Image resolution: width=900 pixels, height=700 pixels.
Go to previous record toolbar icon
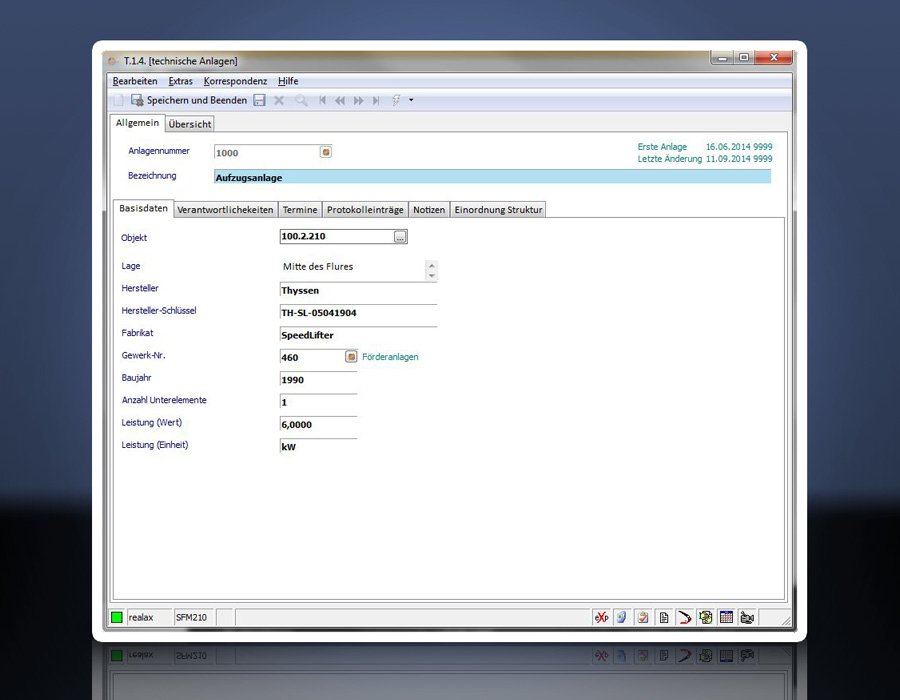click(340, 100)
